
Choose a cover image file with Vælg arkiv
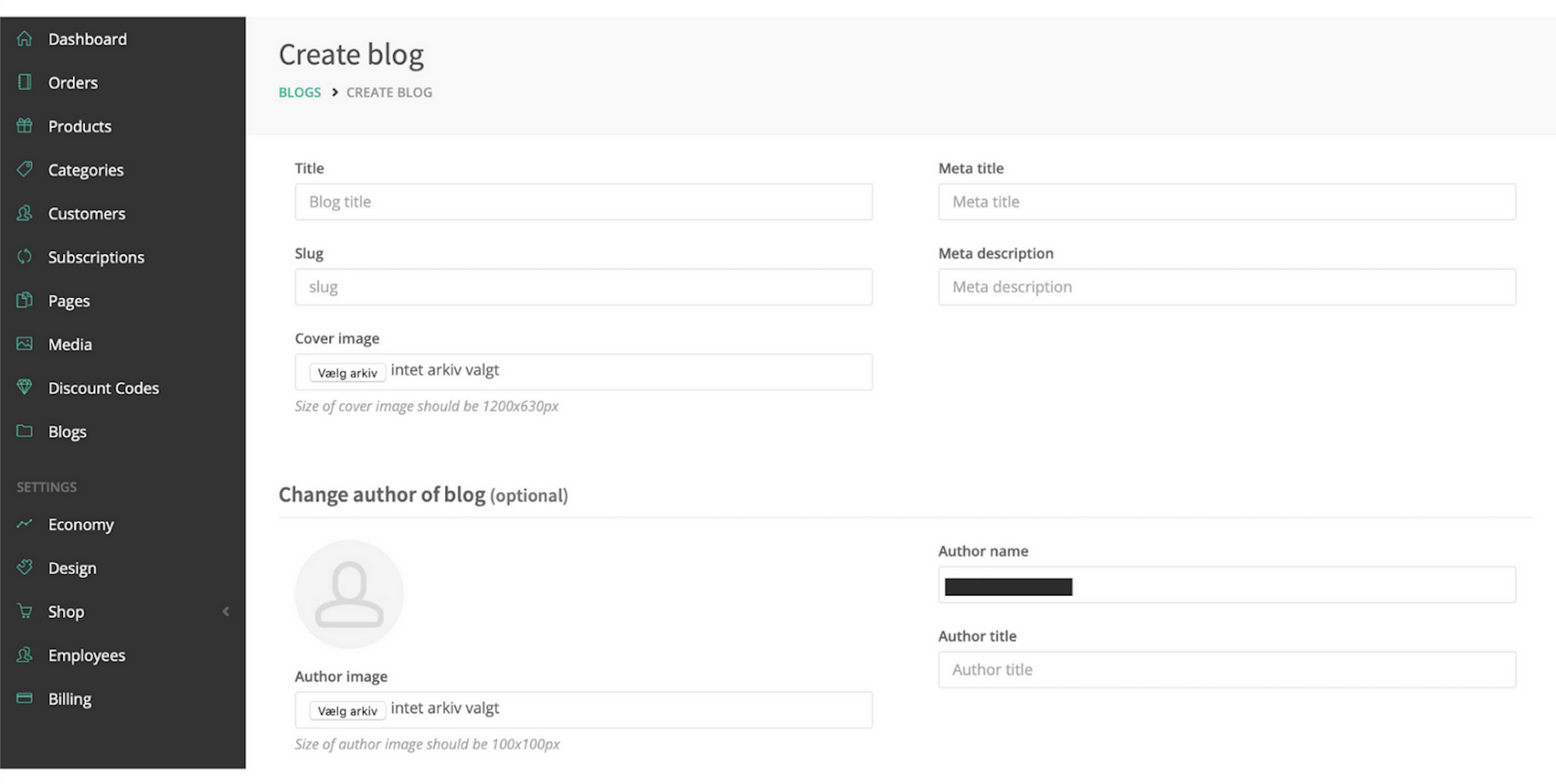(347, 373)
